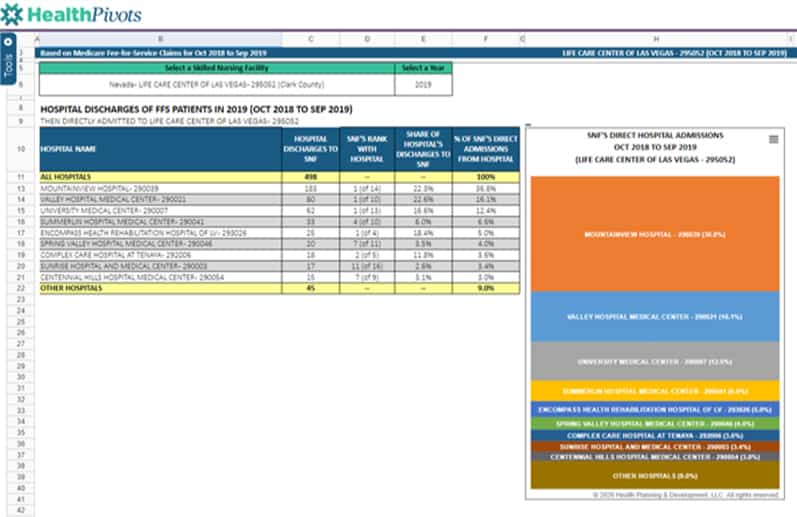Click ENCOMPASS HEALTH REHABILITATION HOSPITAL table cell
This screenshot has height=517, width=797.
[x=161, y=233]
